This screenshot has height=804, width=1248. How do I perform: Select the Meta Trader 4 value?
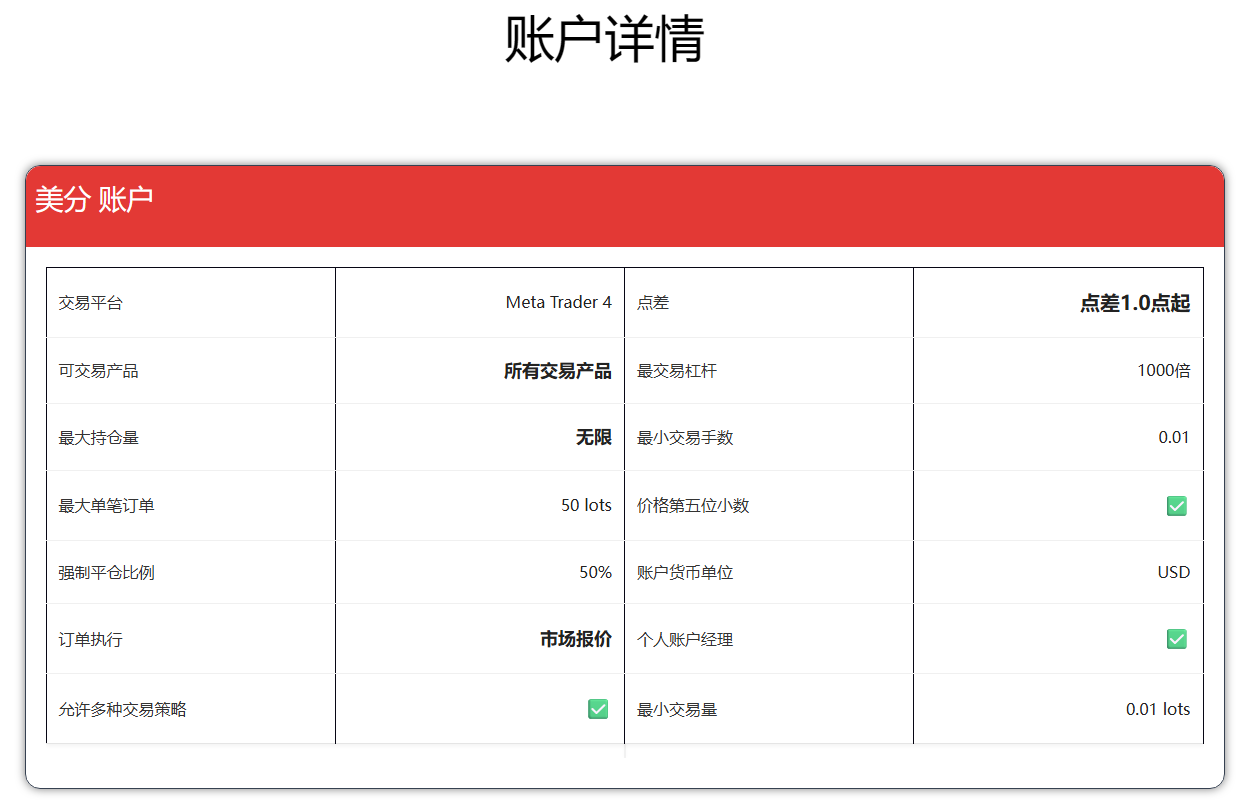(x=559, y=302)
